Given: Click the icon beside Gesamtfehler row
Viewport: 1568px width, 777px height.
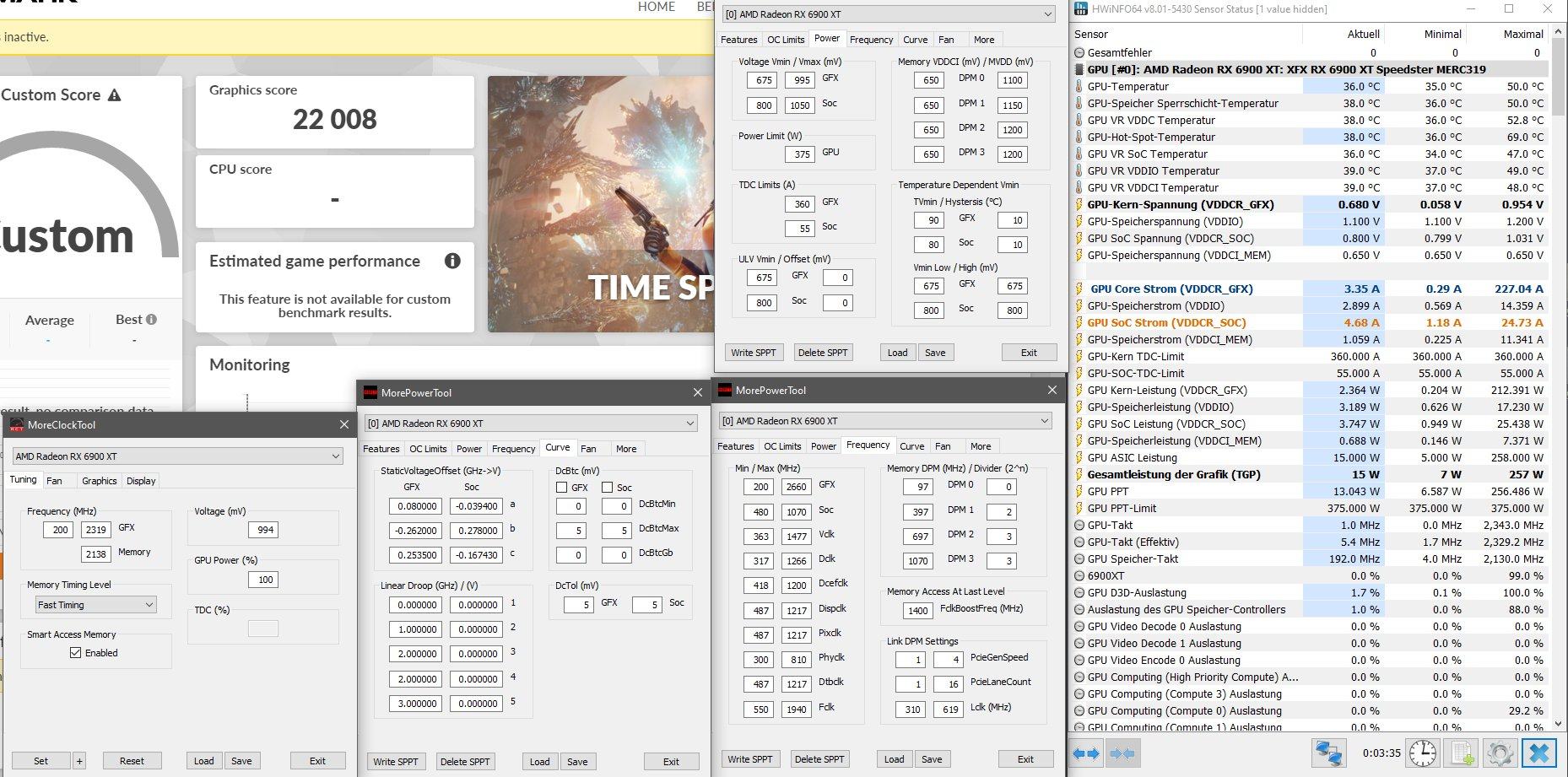Looking at the screenshot, I should click(x=1079, y=52).
